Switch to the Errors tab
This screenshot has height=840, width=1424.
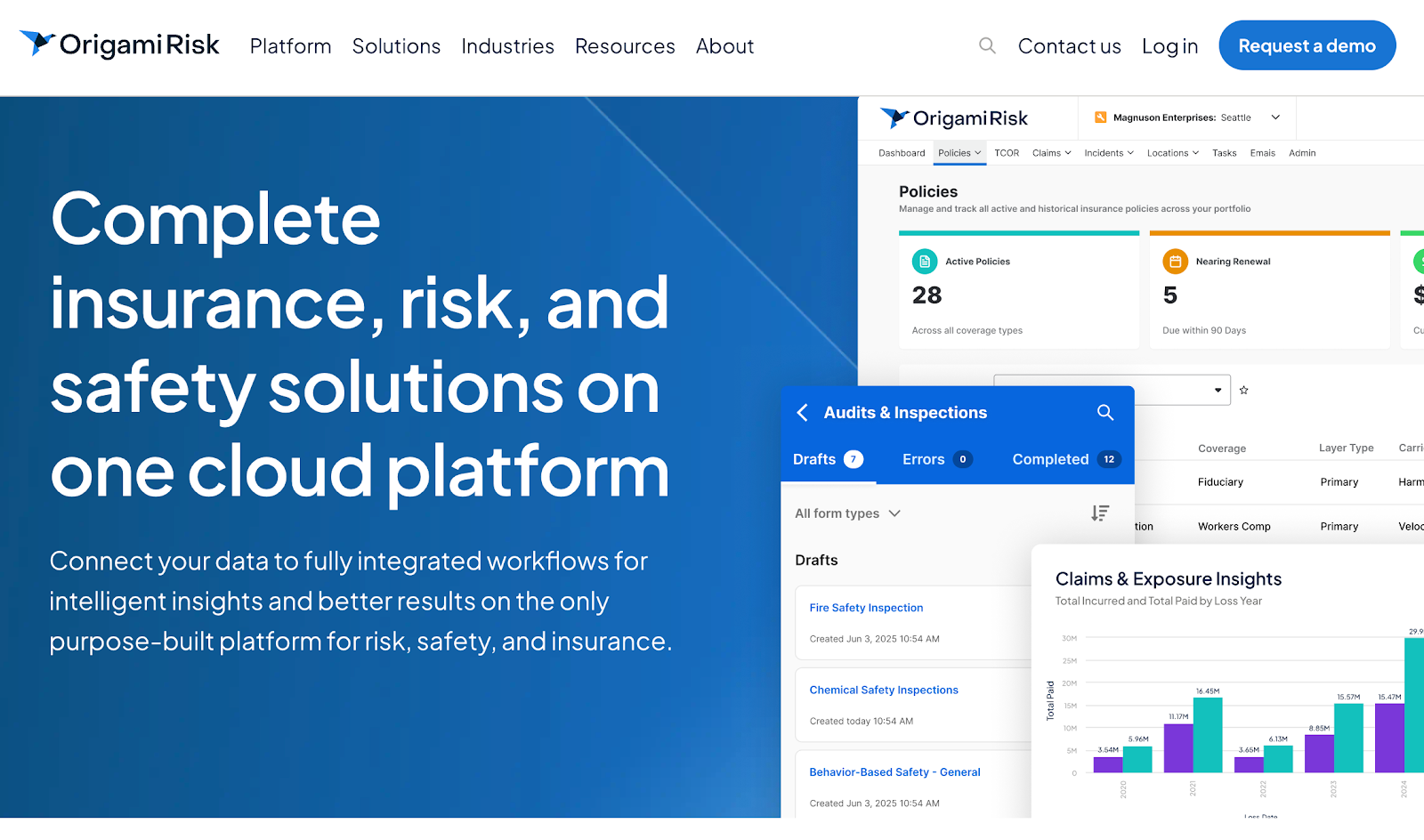coord(936,459)
